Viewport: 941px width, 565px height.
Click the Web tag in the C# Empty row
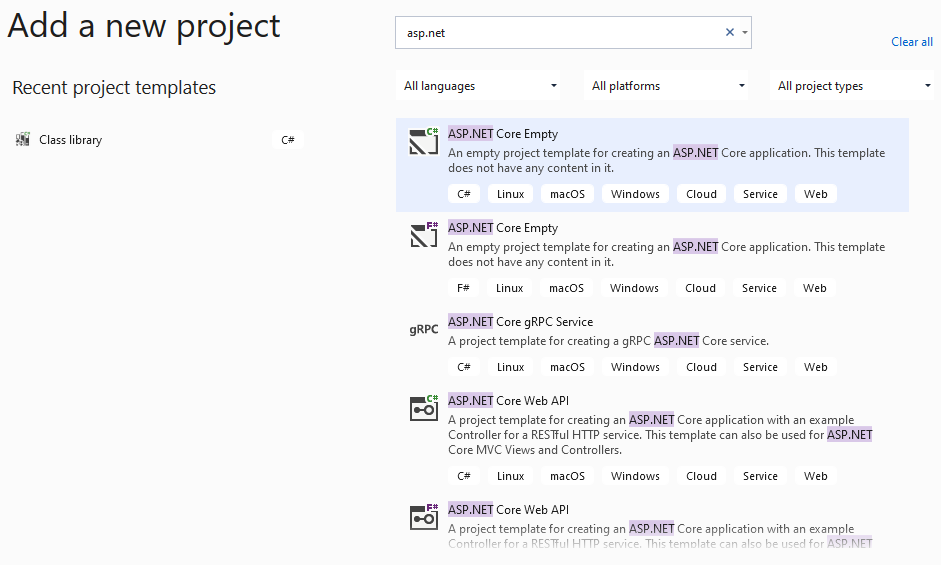click(815, 194)
